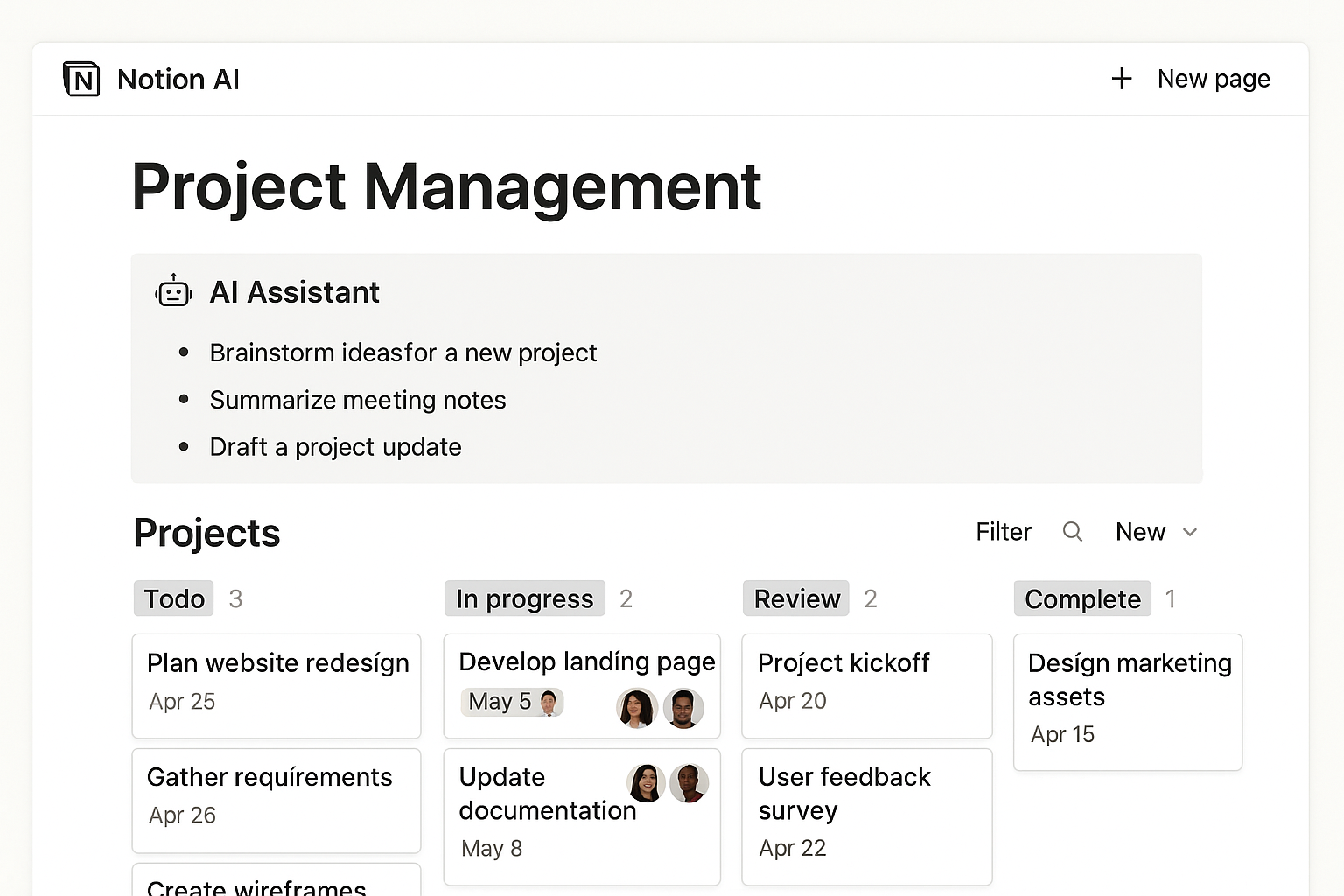Click Brainstorm ideas for a new project
This screenshot has width=1344, height=896.
[402, 353]
